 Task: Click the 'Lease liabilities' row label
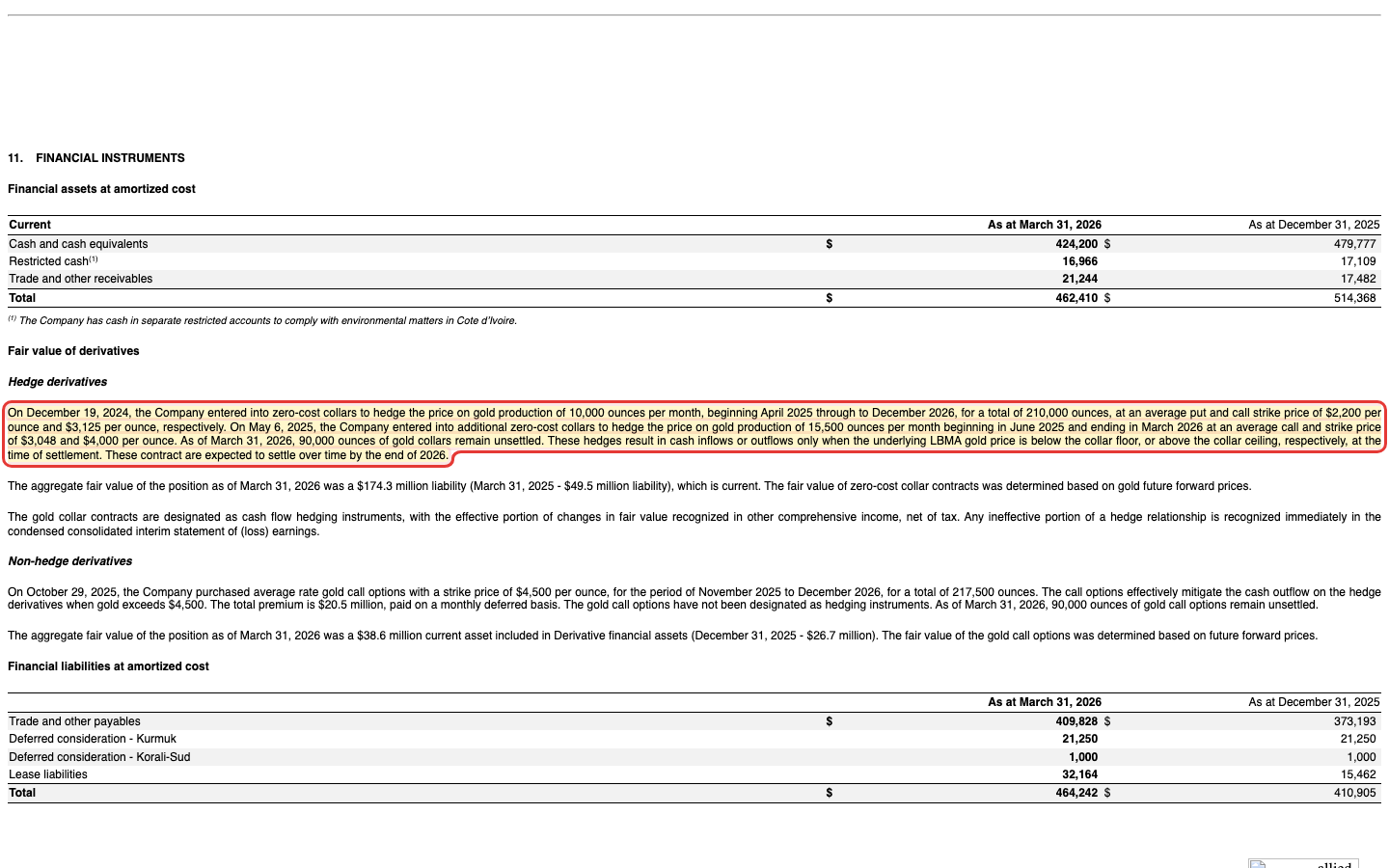pos(48,774)
